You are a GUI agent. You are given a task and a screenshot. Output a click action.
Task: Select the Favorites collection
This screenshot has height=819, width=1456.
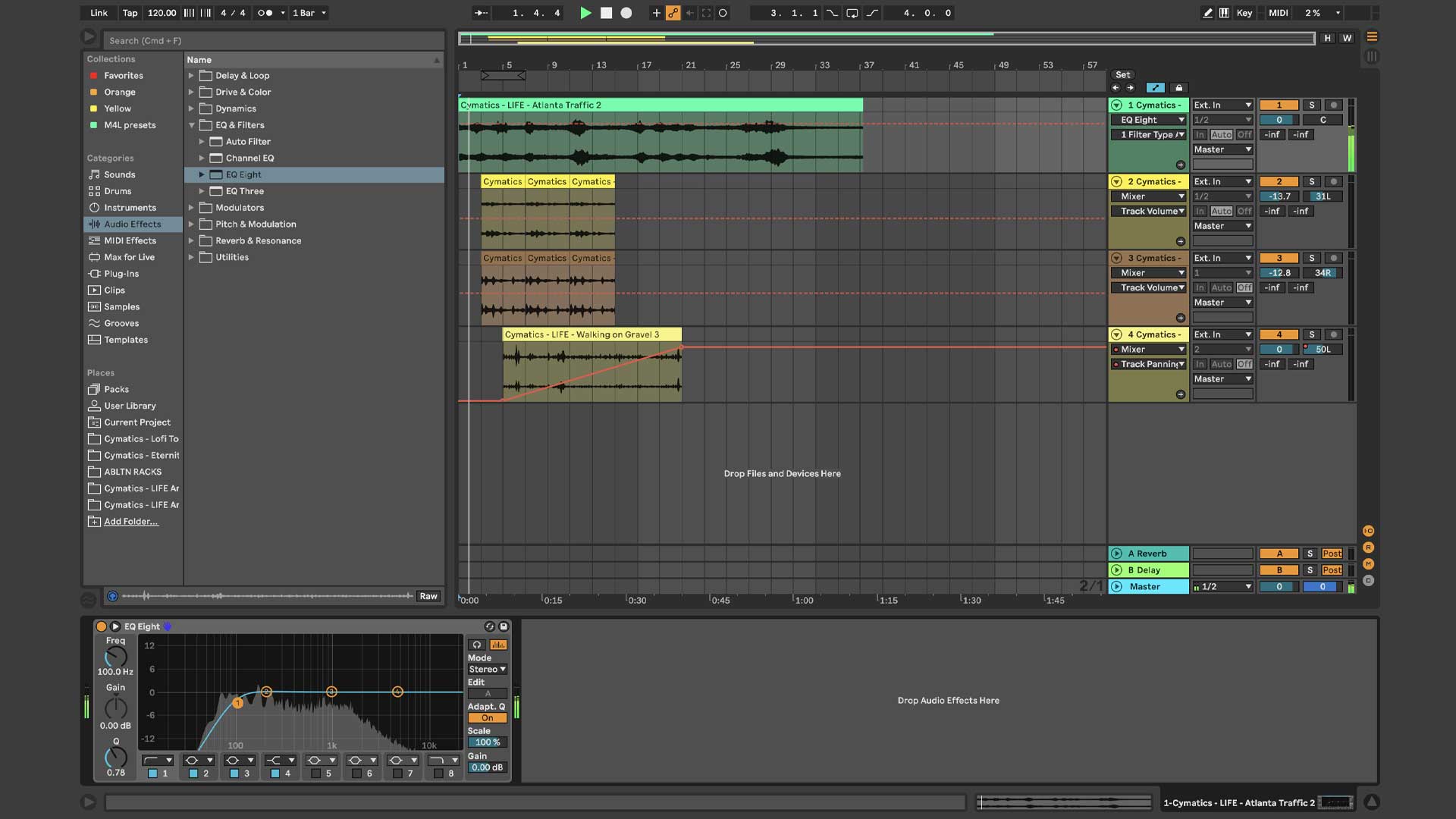(x=123, y=76)
